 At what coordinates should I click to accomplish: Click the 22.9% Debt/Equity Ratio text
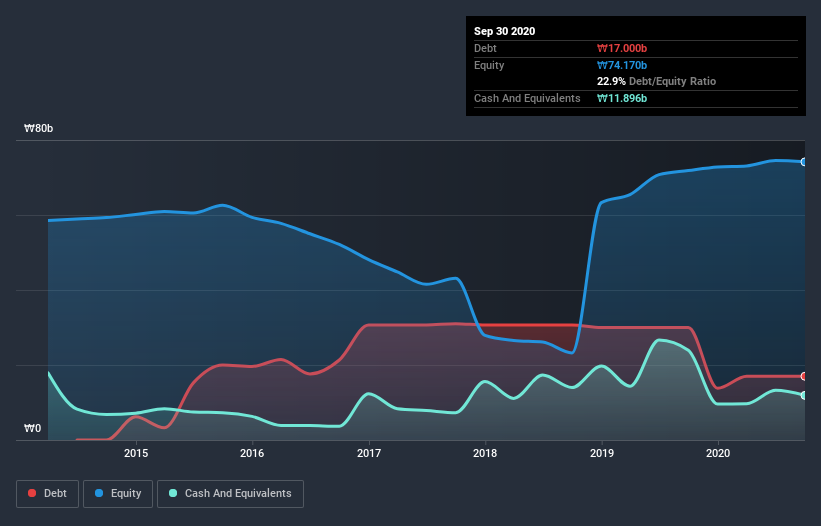656,82
